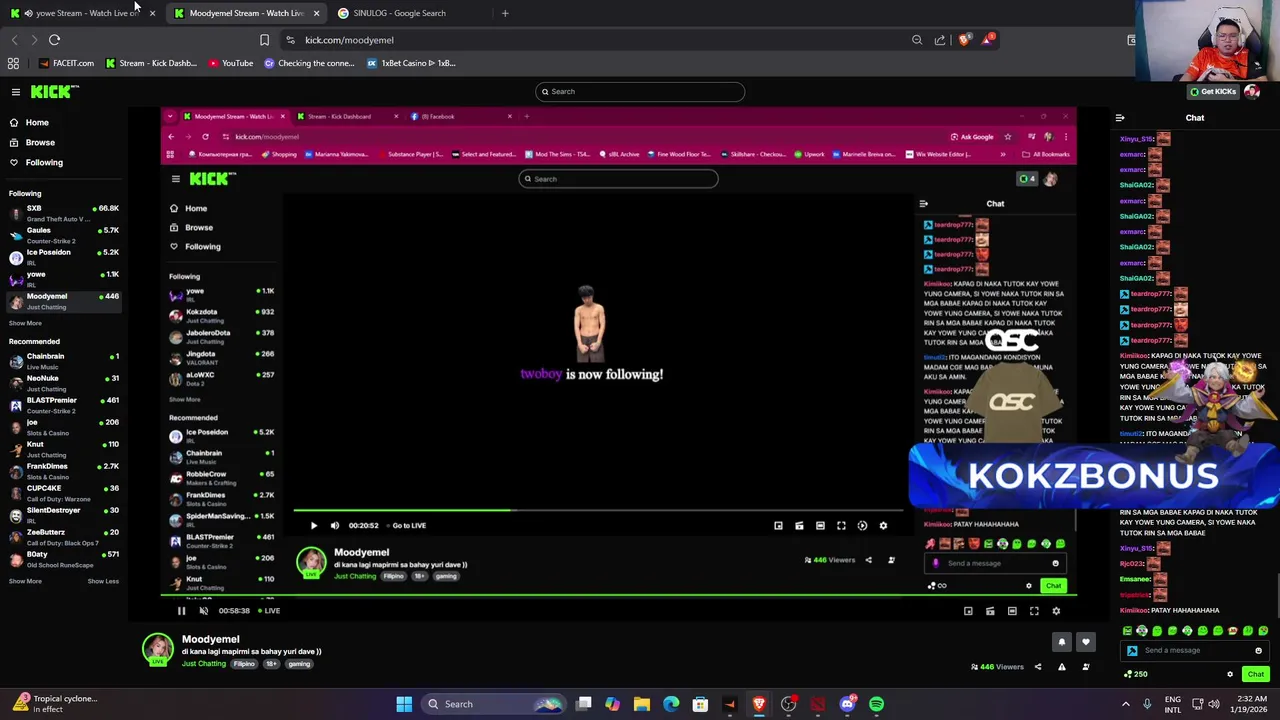Click the Filipino tag under the stream
The height and width of the screenshot is (720, 1280).
click(244, 664)
